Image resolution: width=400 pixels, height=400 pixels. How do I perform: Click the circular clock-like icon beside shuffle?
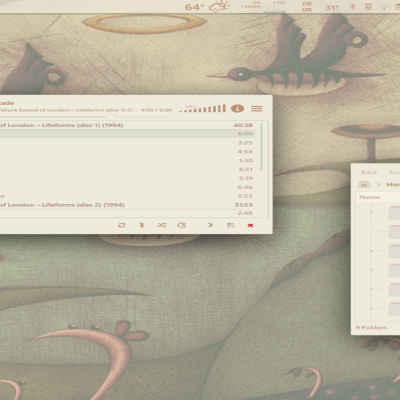pyautogui.click(x=182, y=225)
